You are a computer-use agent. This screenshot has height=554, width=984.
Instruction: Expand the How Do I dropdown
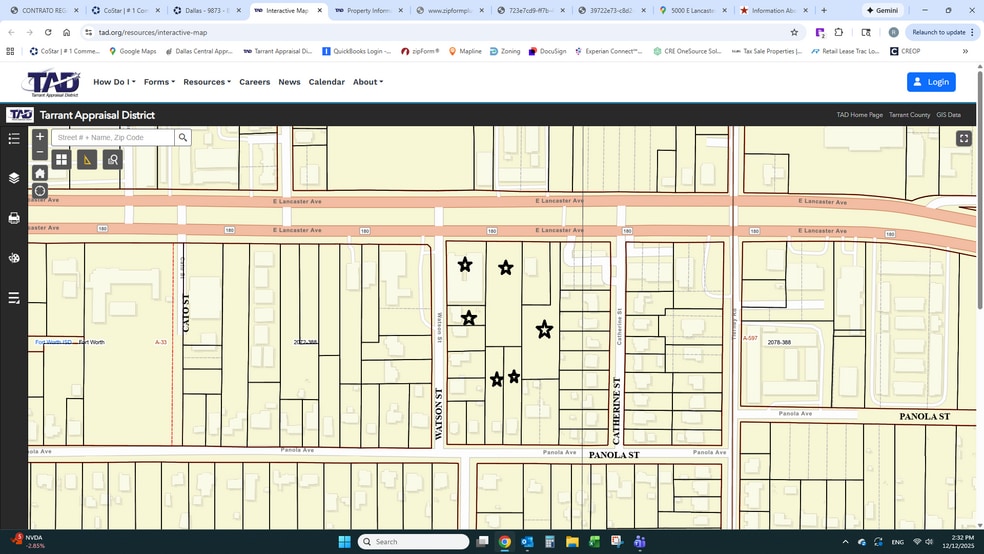coord(114,82)
